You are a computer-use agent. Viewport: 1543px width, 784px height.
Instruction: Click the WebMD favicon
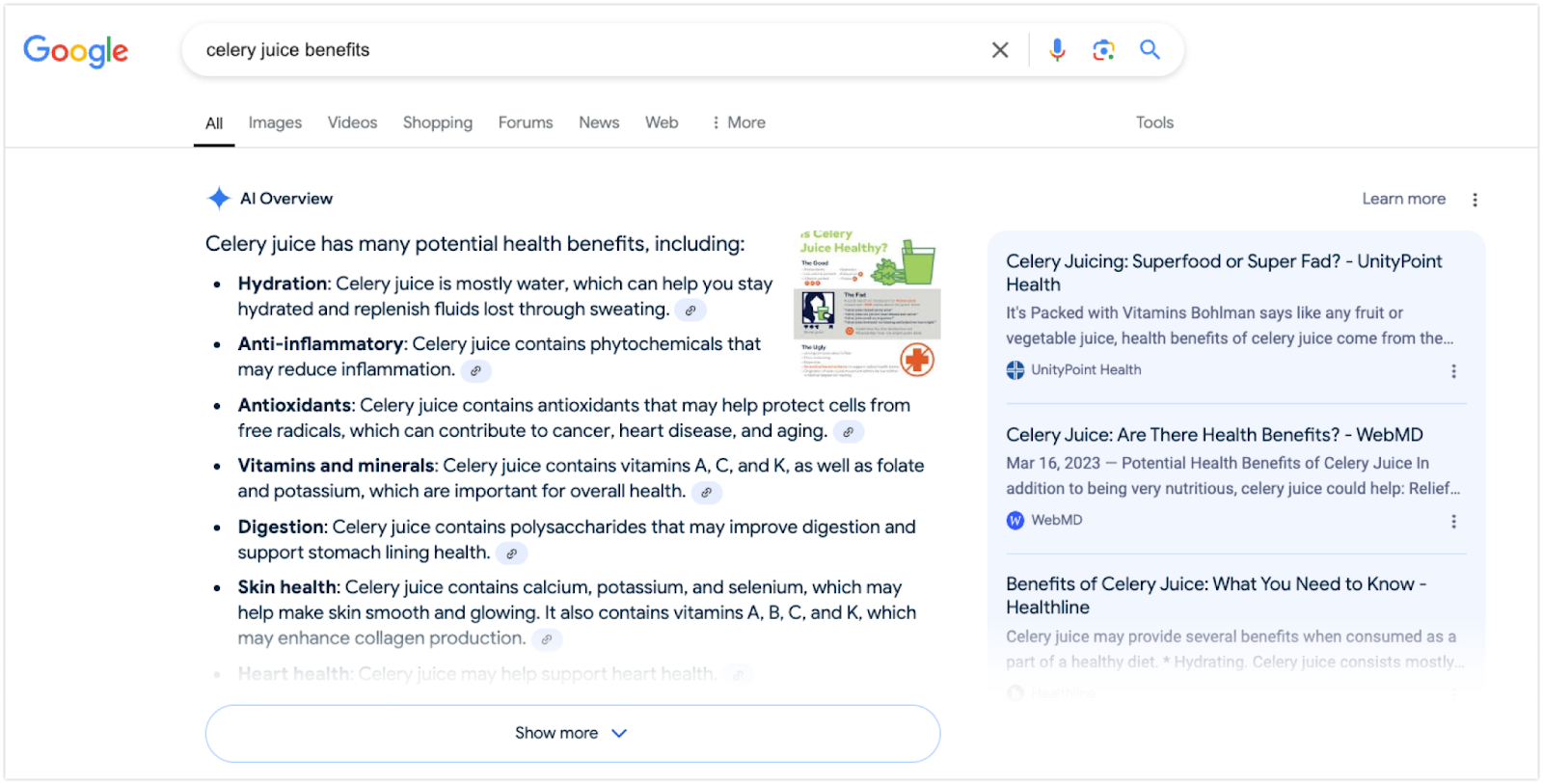point(1015,521)
